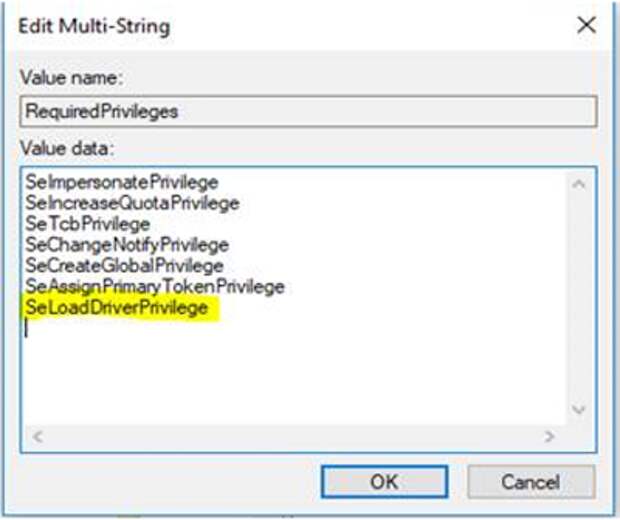Place cursor on SeAssignPrimaryTokenPrivilege line
620x520 pixels.
pos(155,286)
